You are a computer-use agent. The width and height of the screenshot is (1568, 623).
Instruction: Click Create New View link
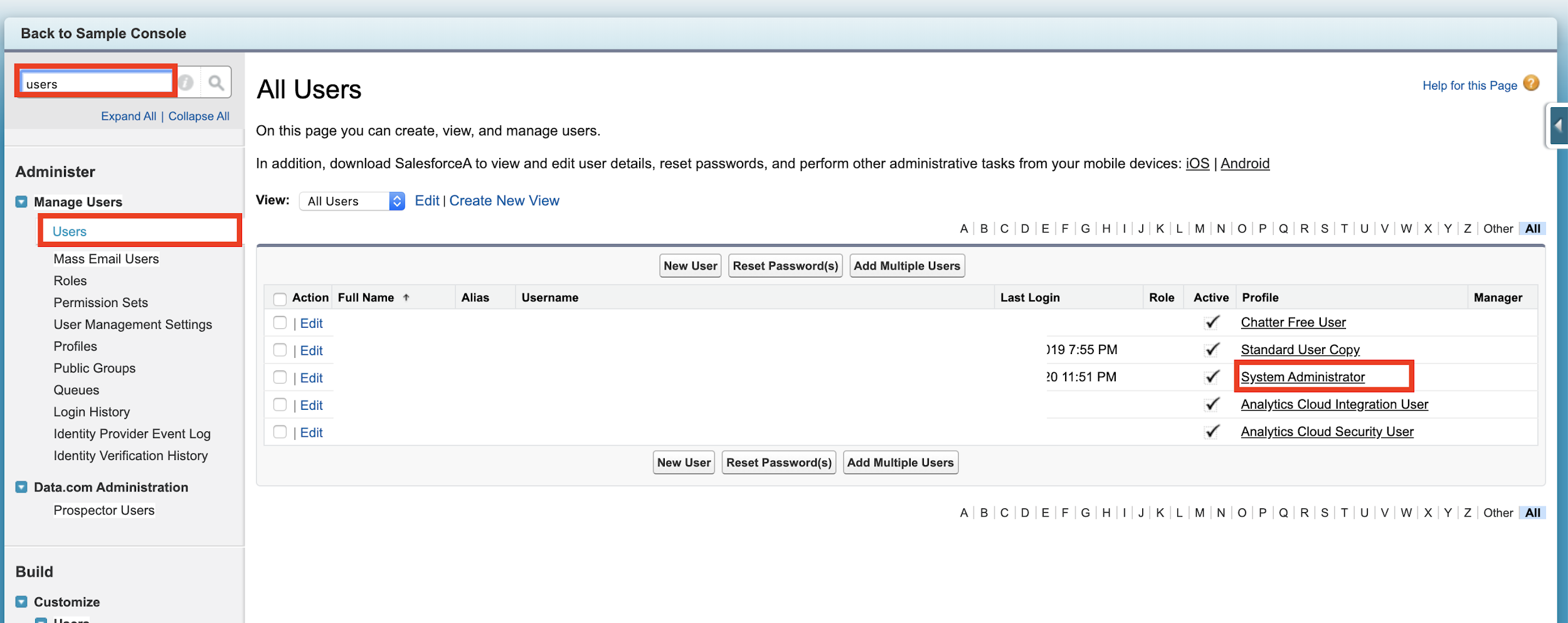pyautogui.click(x=504, y=201)
